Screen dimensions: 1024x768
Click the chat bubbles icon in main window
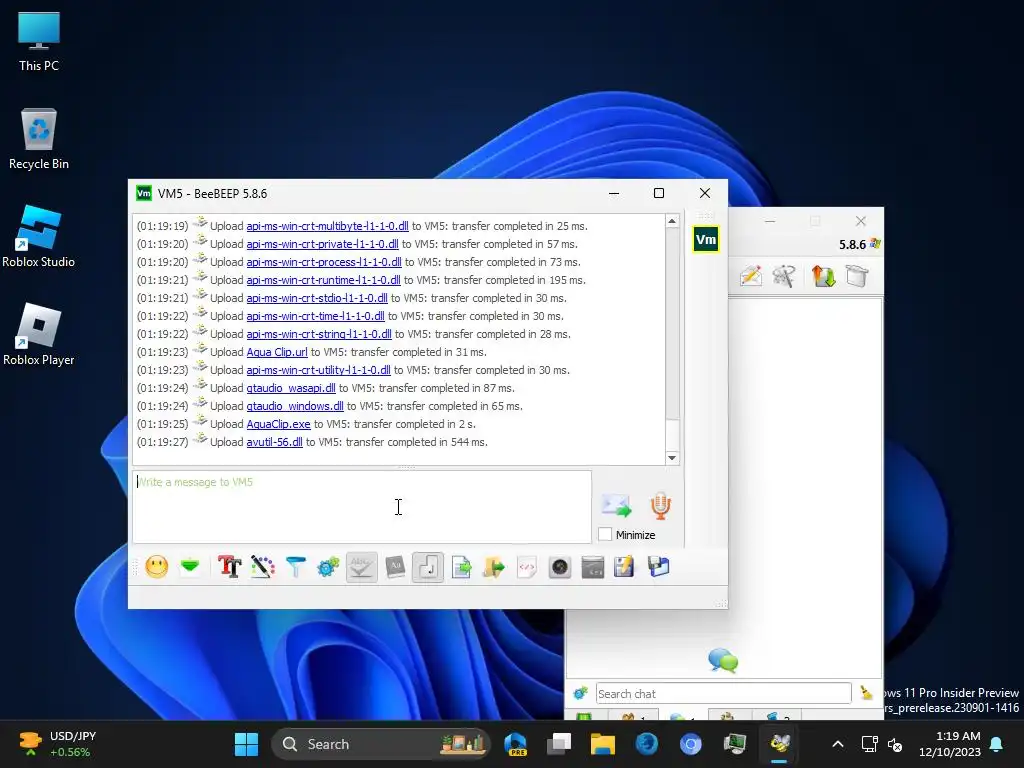click(x=723, y=660)
